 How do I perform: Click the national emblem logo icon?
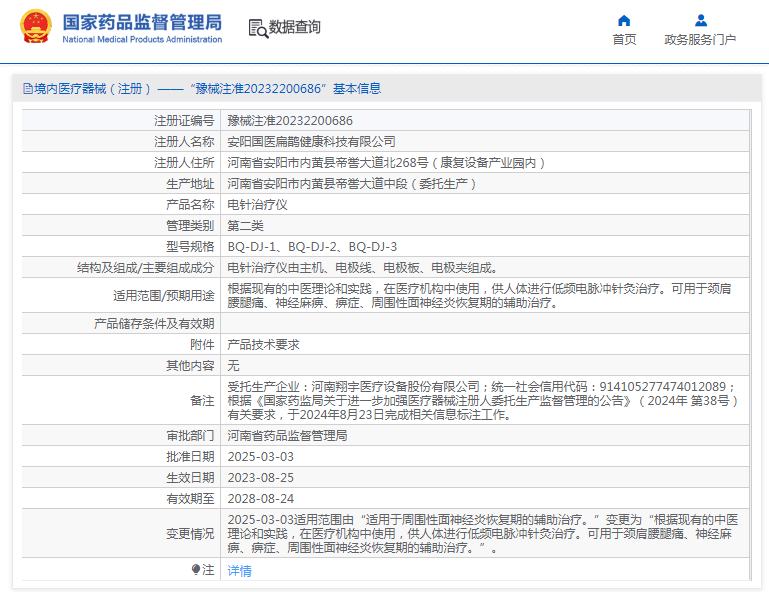tap(35, 27)
